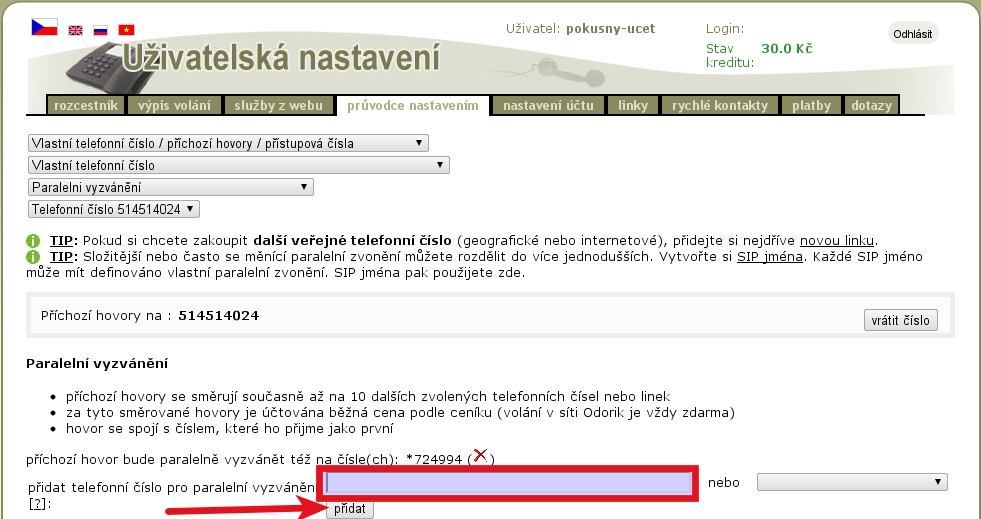The height and width of the screenshot is (519, 981).
Task: Open the top category dropdown for incoming calls
Action: coord(228,143)
